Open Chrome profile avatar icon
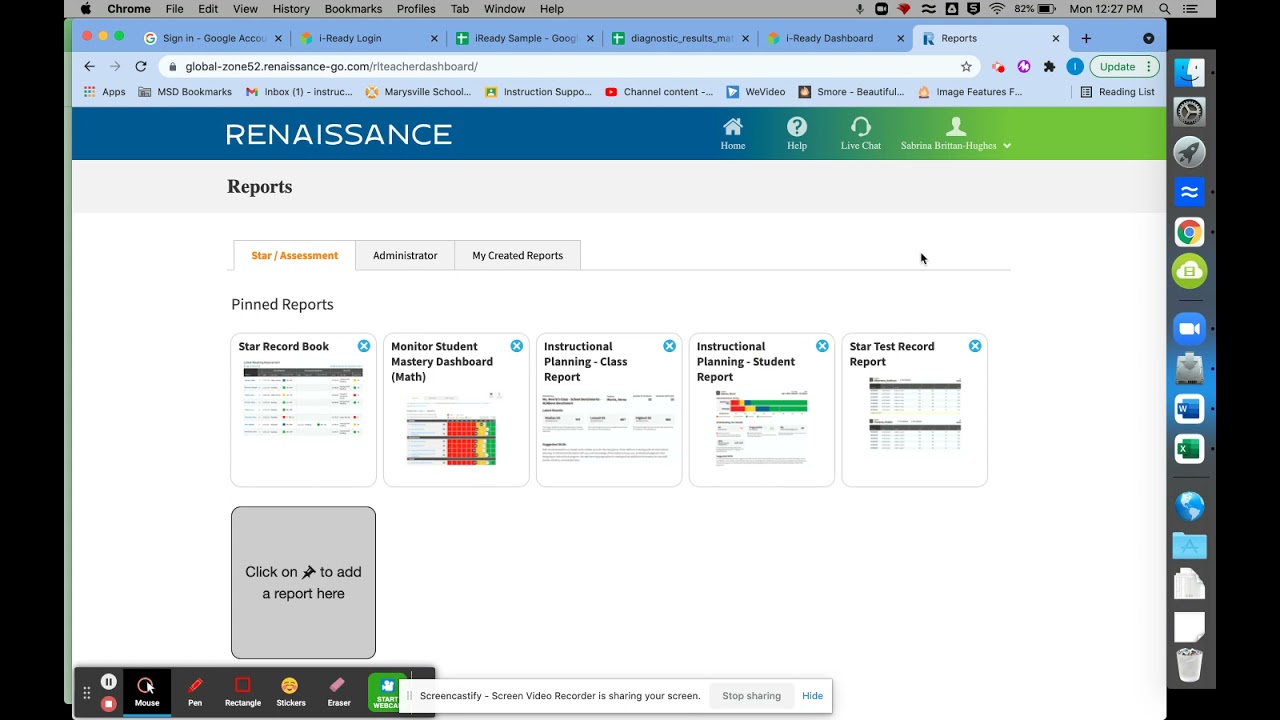 click(x=1075, y=66)
